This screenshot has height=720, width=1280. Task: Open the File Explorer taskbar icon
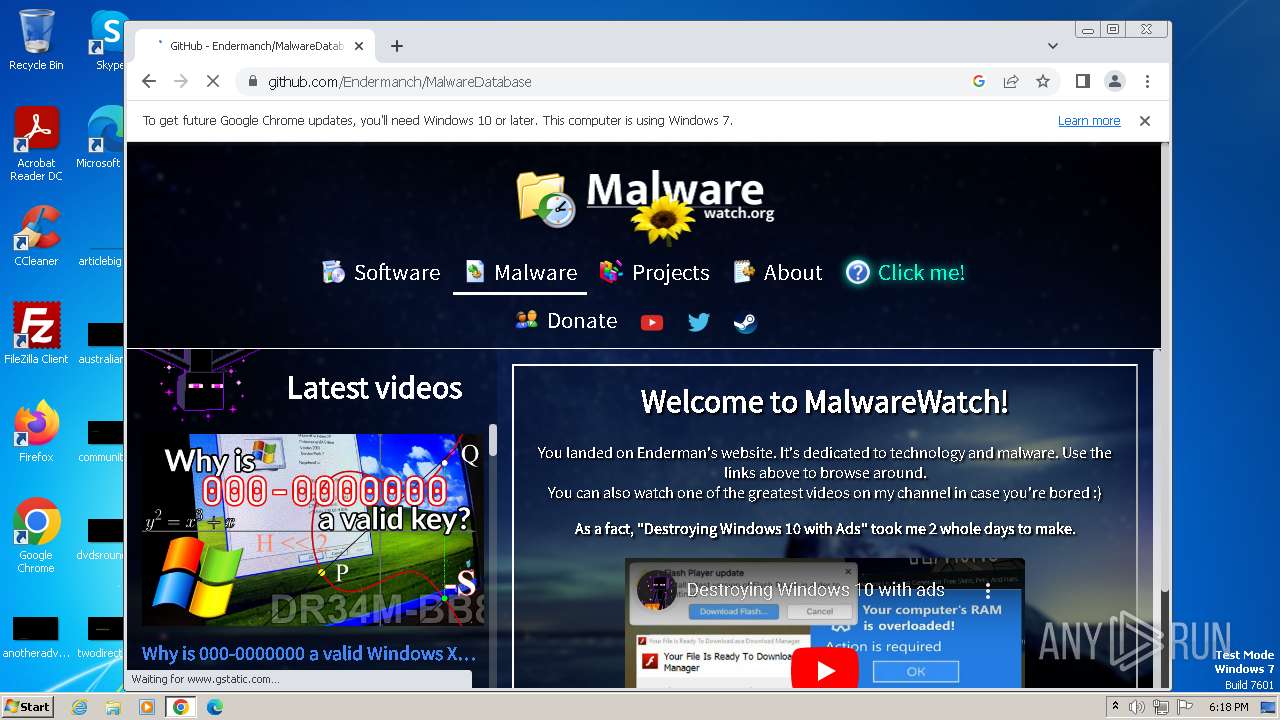point(113,707)
